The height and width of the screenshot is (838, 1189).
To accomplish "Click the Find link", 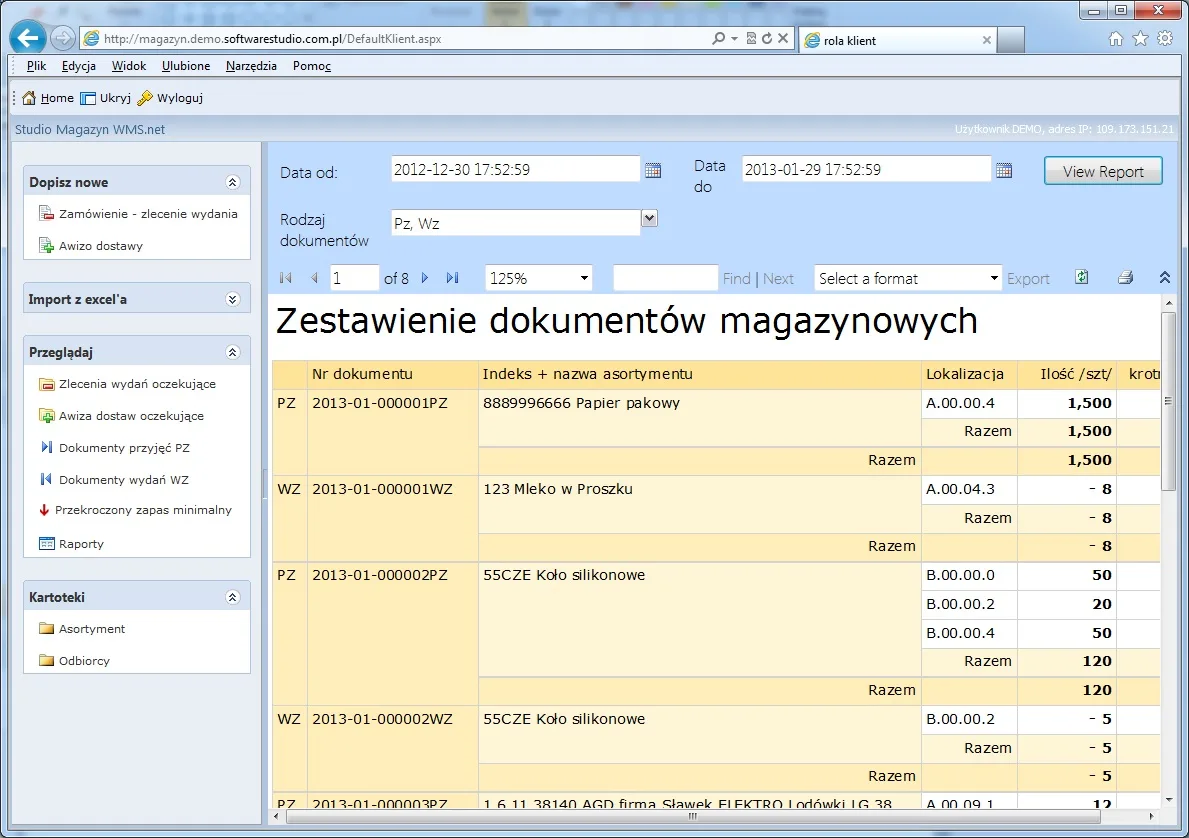I will (736, 278).
